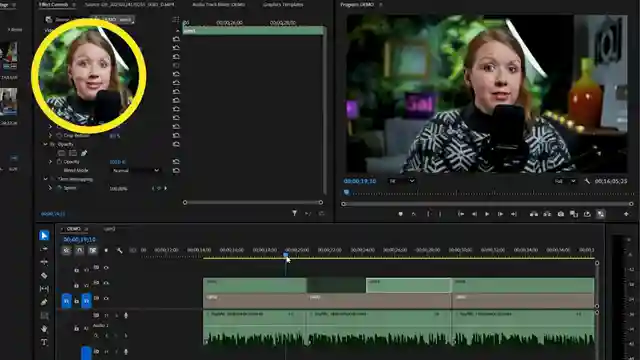
Task: Reset the Crop Bottom parameter
Action: tap(176, 135)
